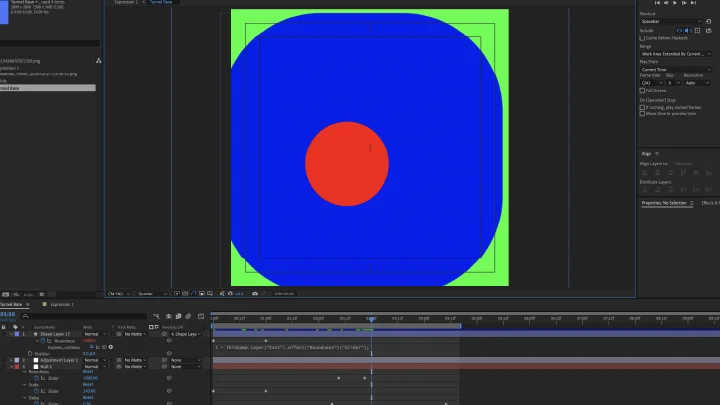Open parent dropdown for Null 1
The image size is (720, 405).
pyautogui.click(x=186, y=367)
